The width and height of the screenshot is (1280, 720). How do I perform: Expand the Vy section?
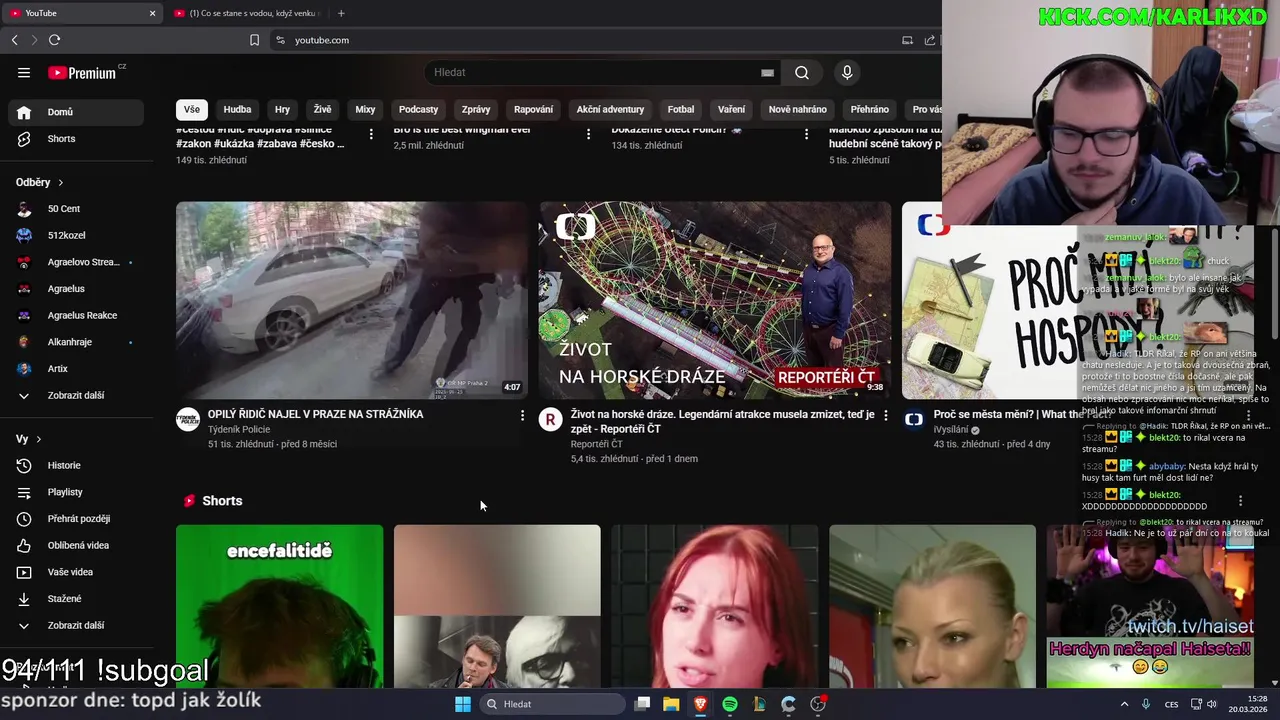[x=29, y=439]
